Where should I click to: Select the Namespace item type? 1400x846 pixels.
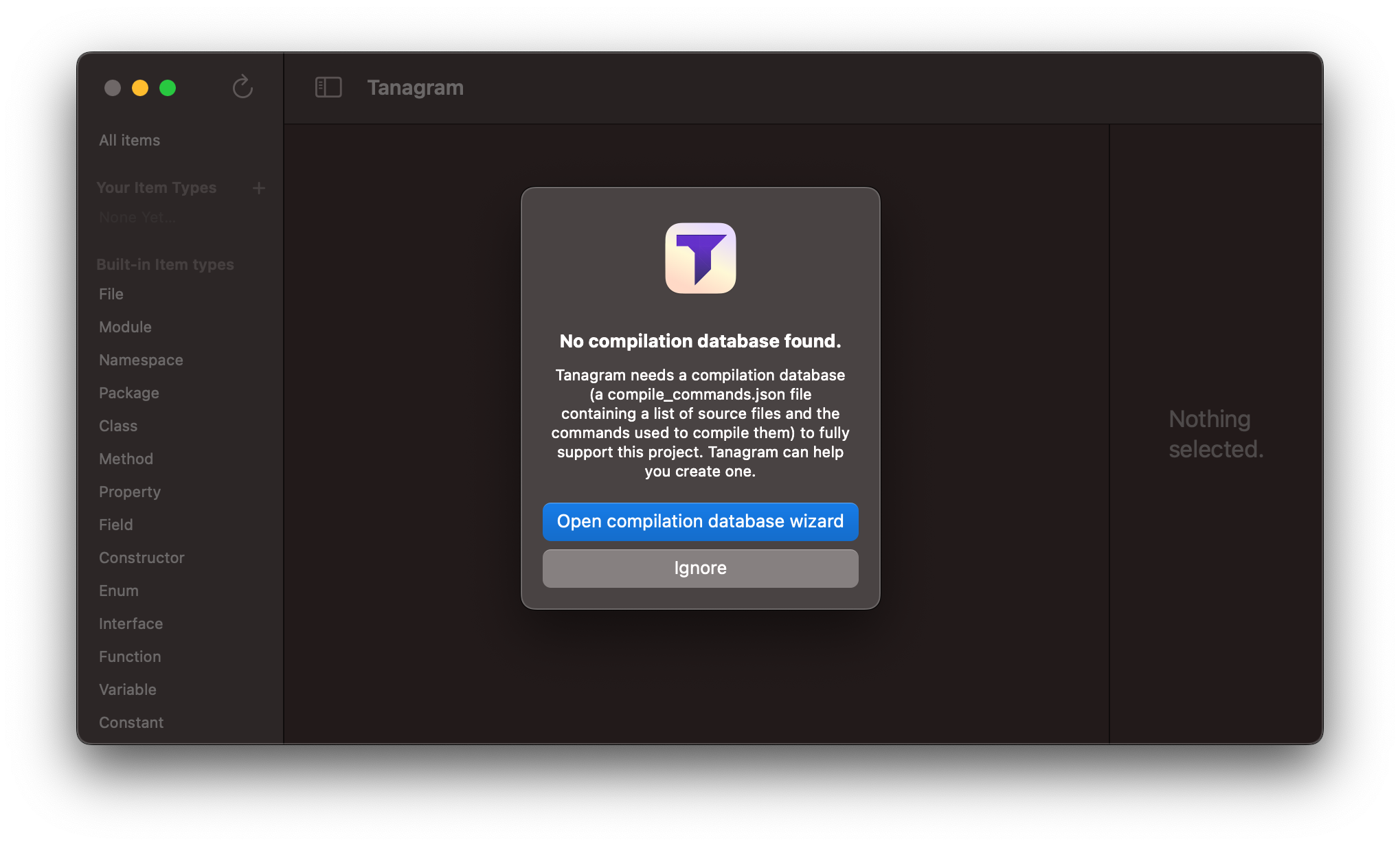click(141, 360)
